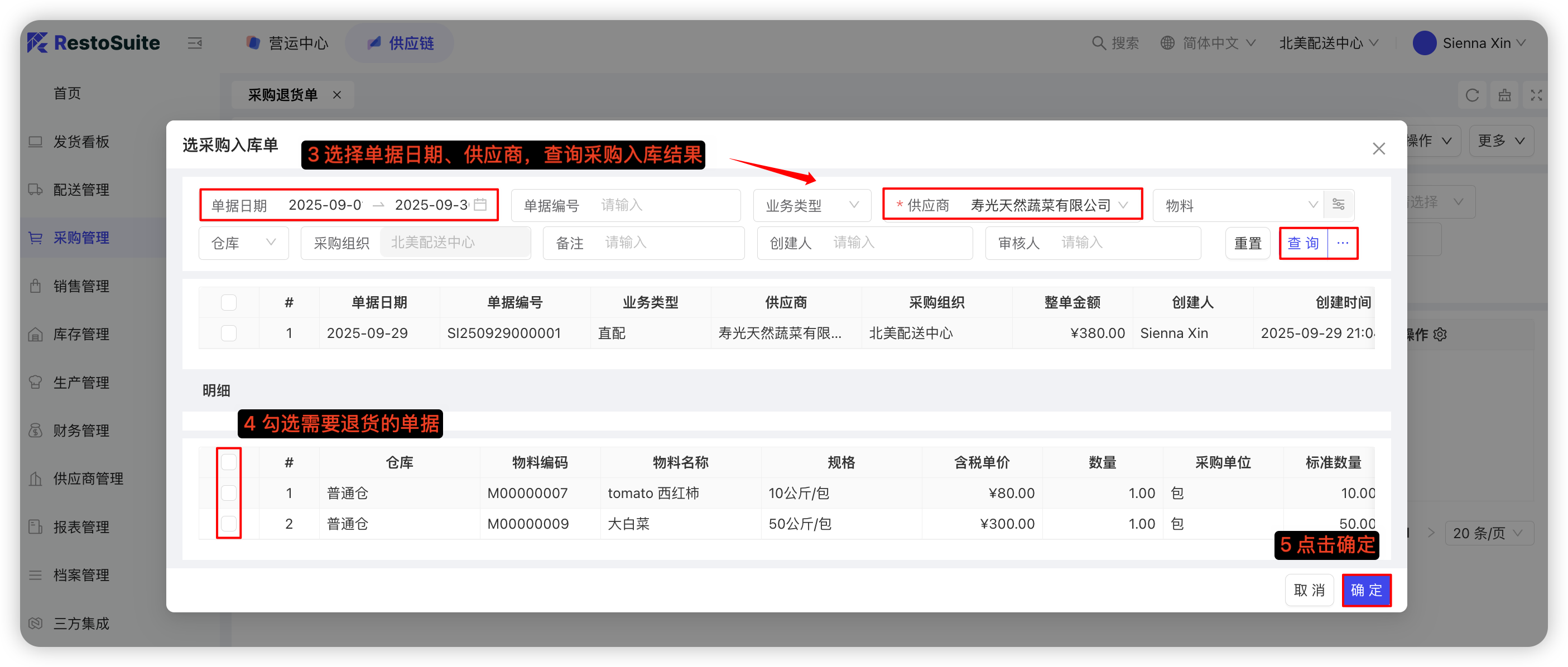Image resolution: width=1568 pixels, height=667 pixels.
Task: Click the sidebar collapse icon beside logo
Action: (x=195, y=43)
